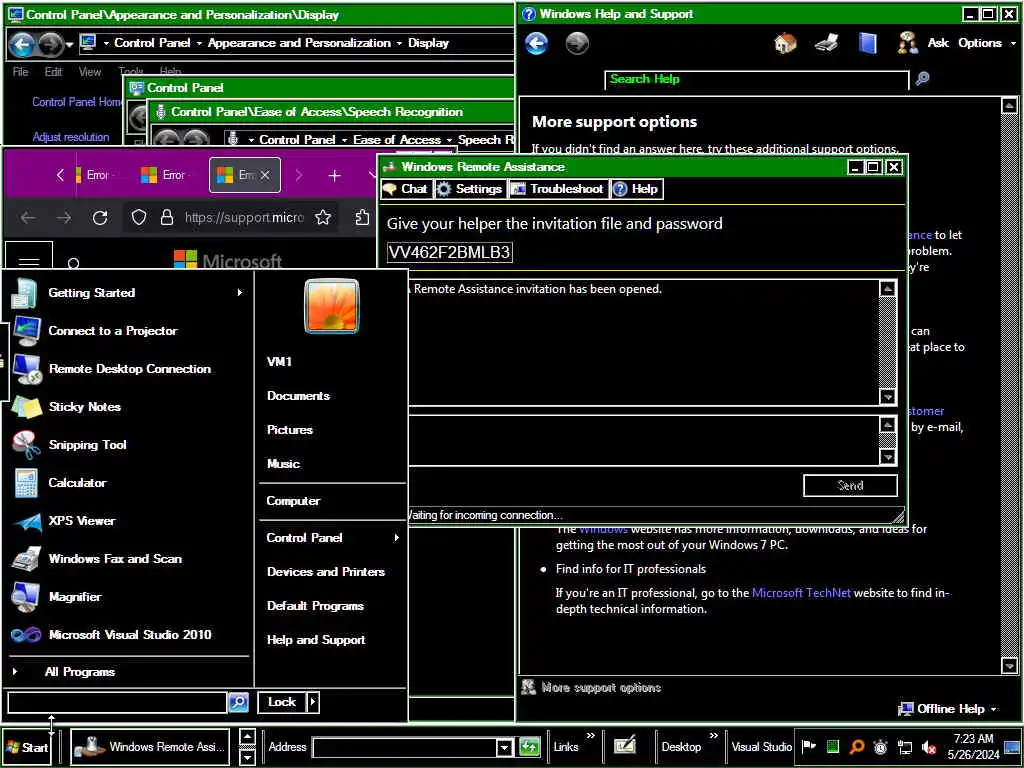Click Troubleshoot in Remote Assistance
This screenshot has width=1024, height=768.
[x=557, y=189]
